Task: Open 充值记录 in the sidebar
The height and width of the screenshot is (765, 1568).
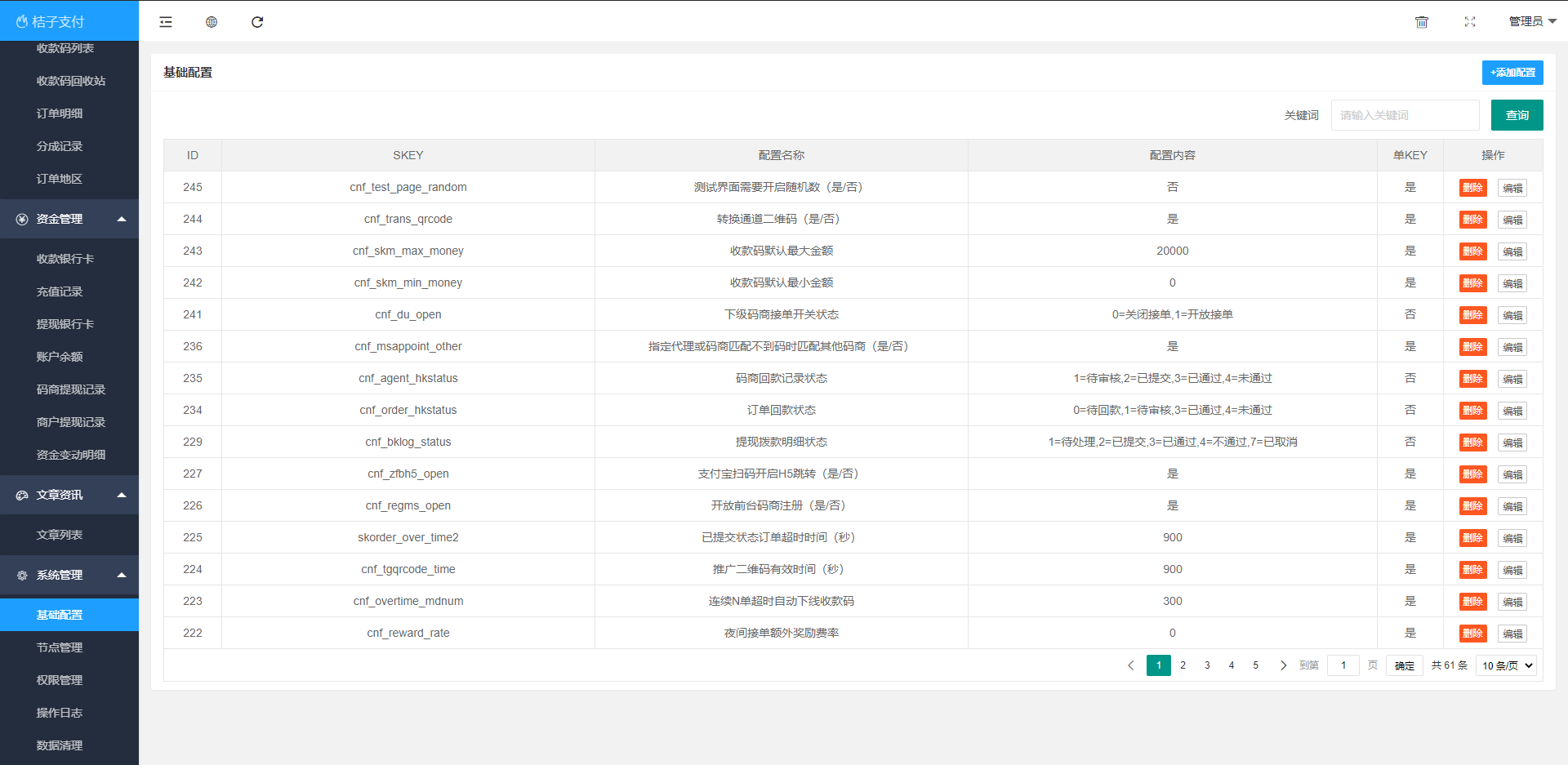Action: pos(60,291)
